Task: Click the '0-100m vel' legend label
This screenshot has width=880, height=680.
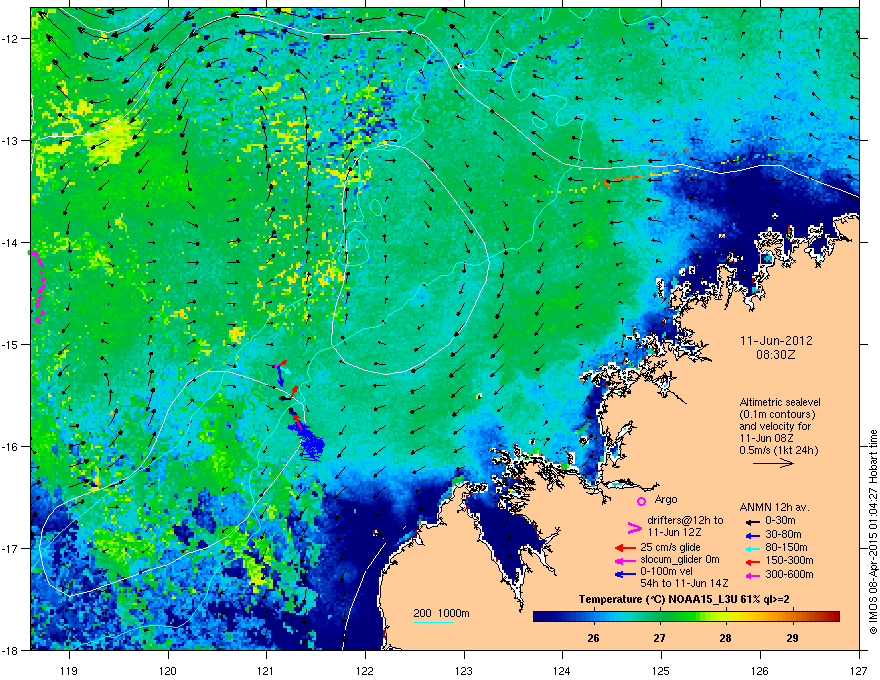Action: pos(666,572)
